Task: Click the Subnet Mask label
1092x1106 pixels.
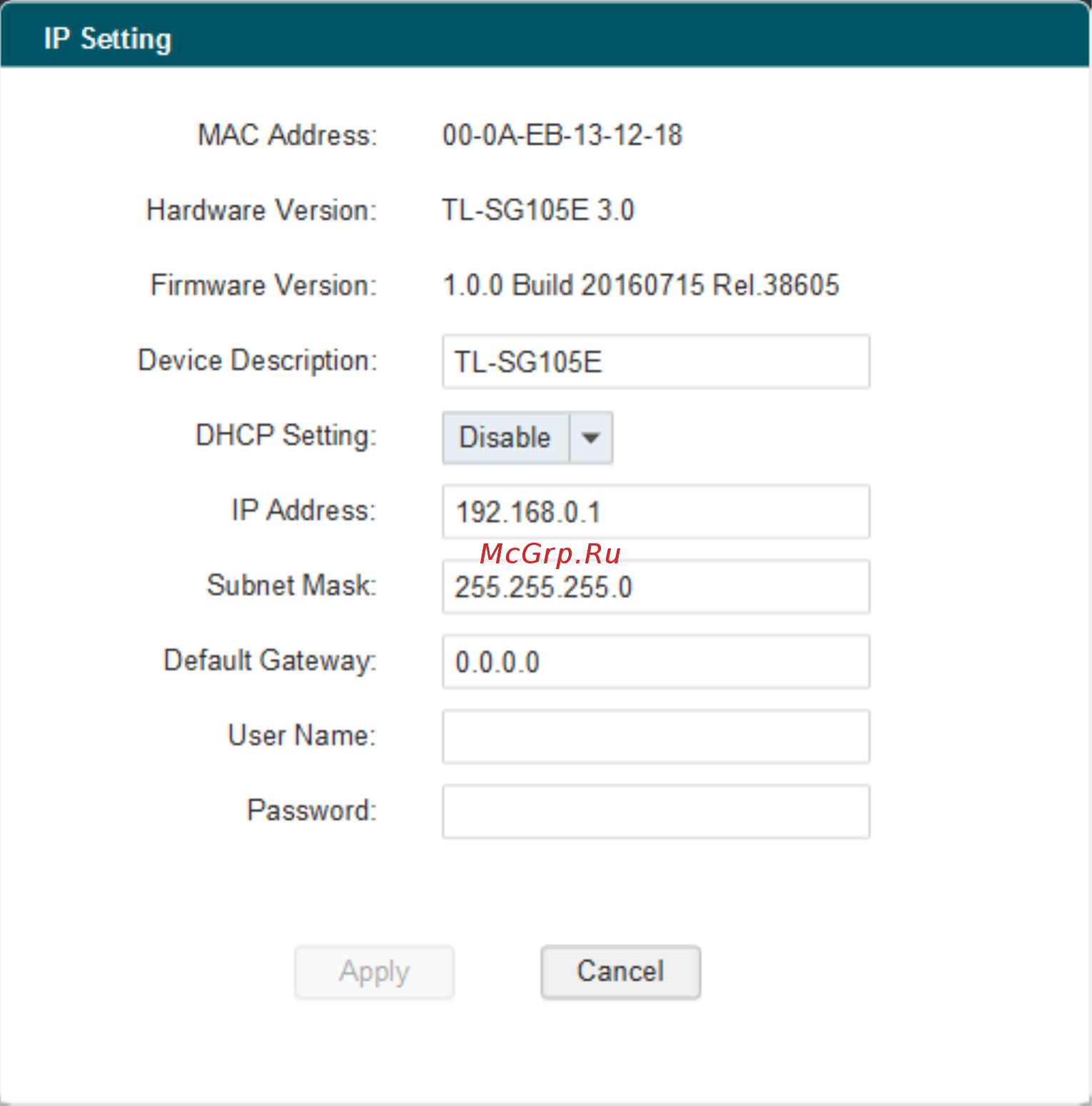Action: tap(291, 585)
